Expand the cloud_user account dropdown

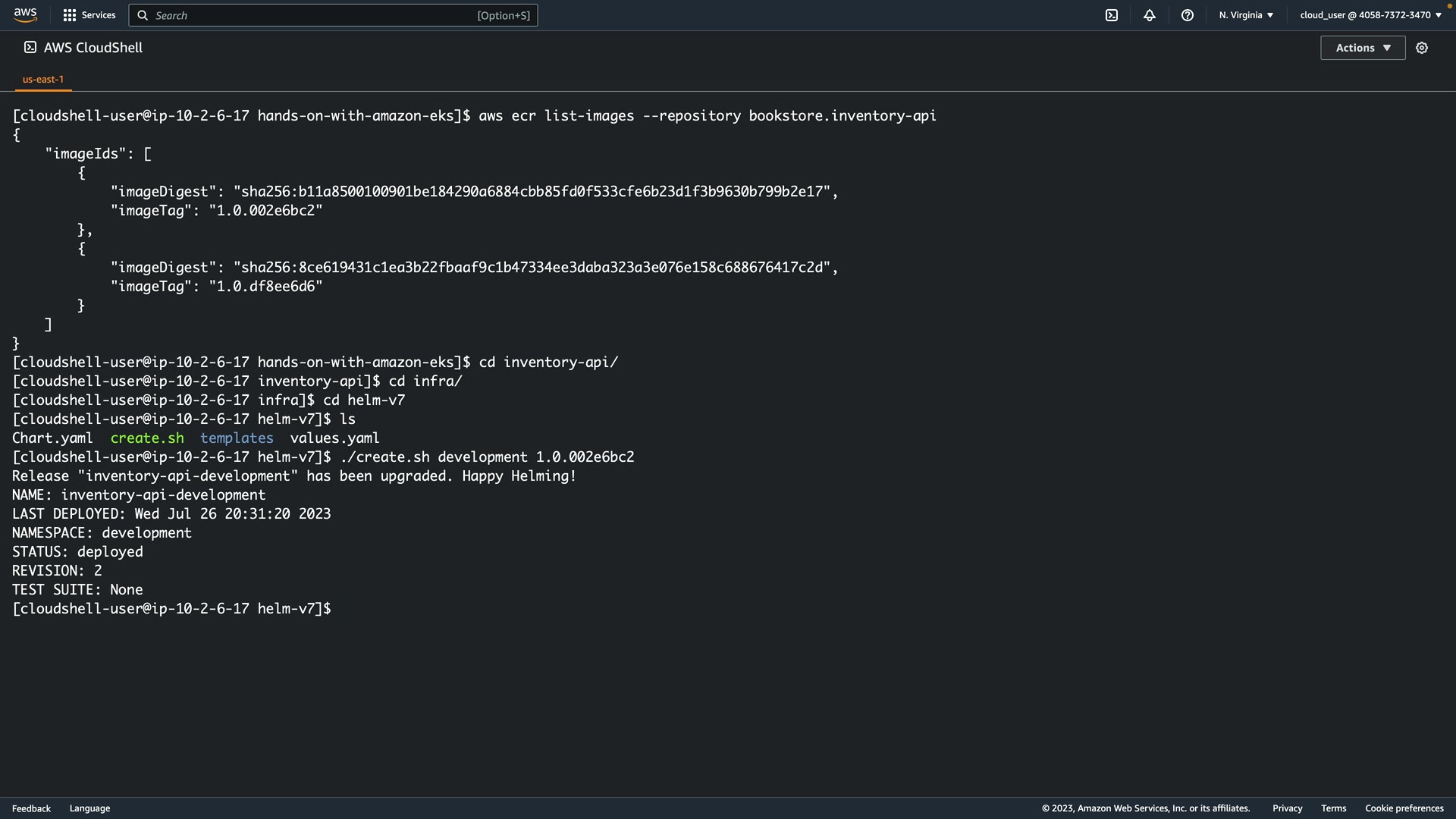click(1370, 15)
